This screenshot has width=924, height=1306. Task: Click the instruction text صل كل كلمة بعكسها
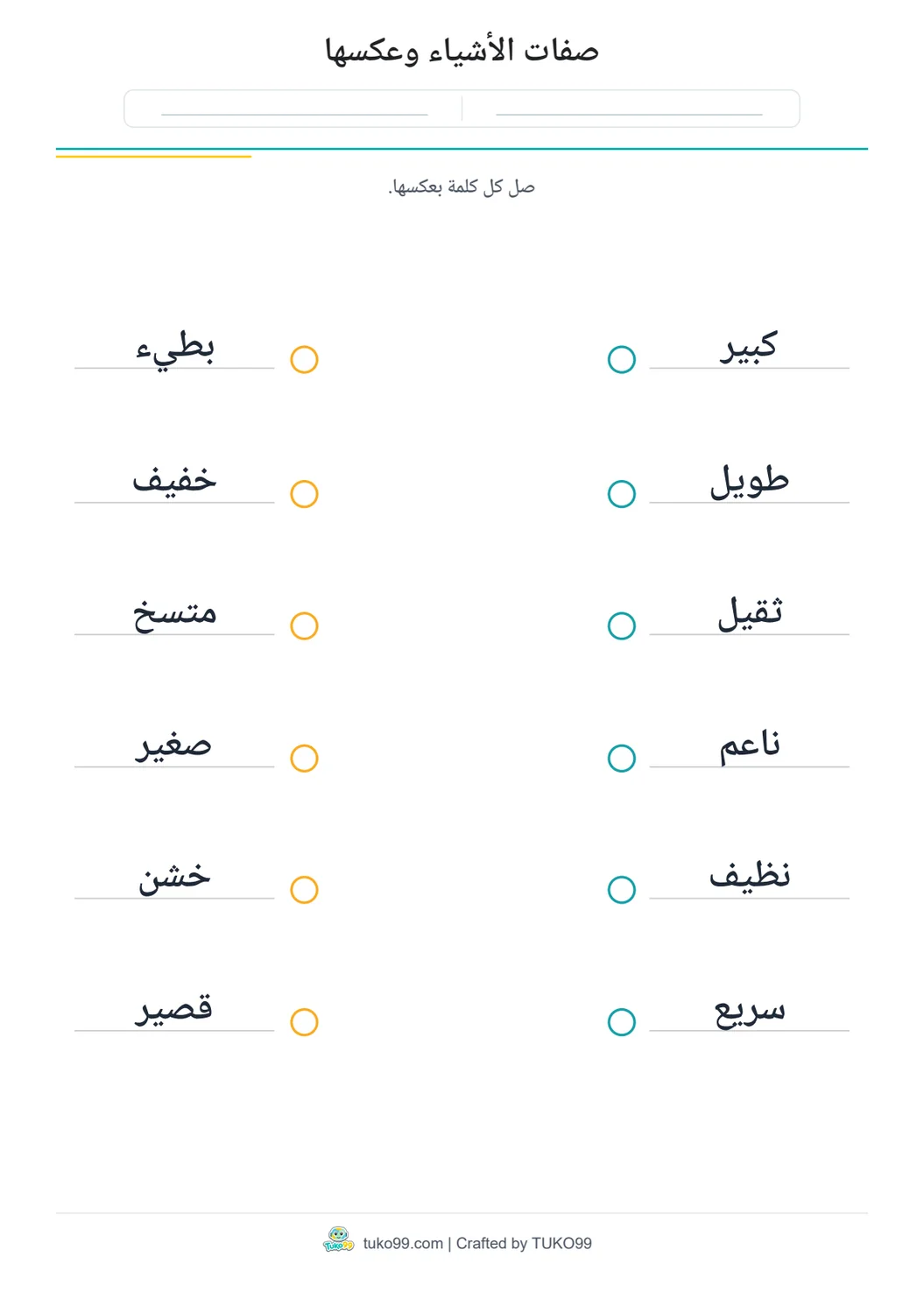pos(462,187)
